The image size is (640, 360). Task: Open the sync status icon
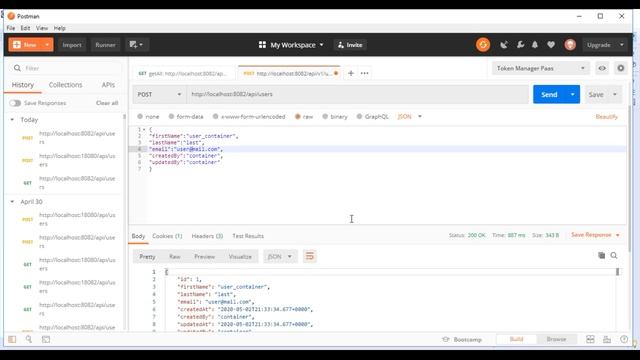[483, 44]
